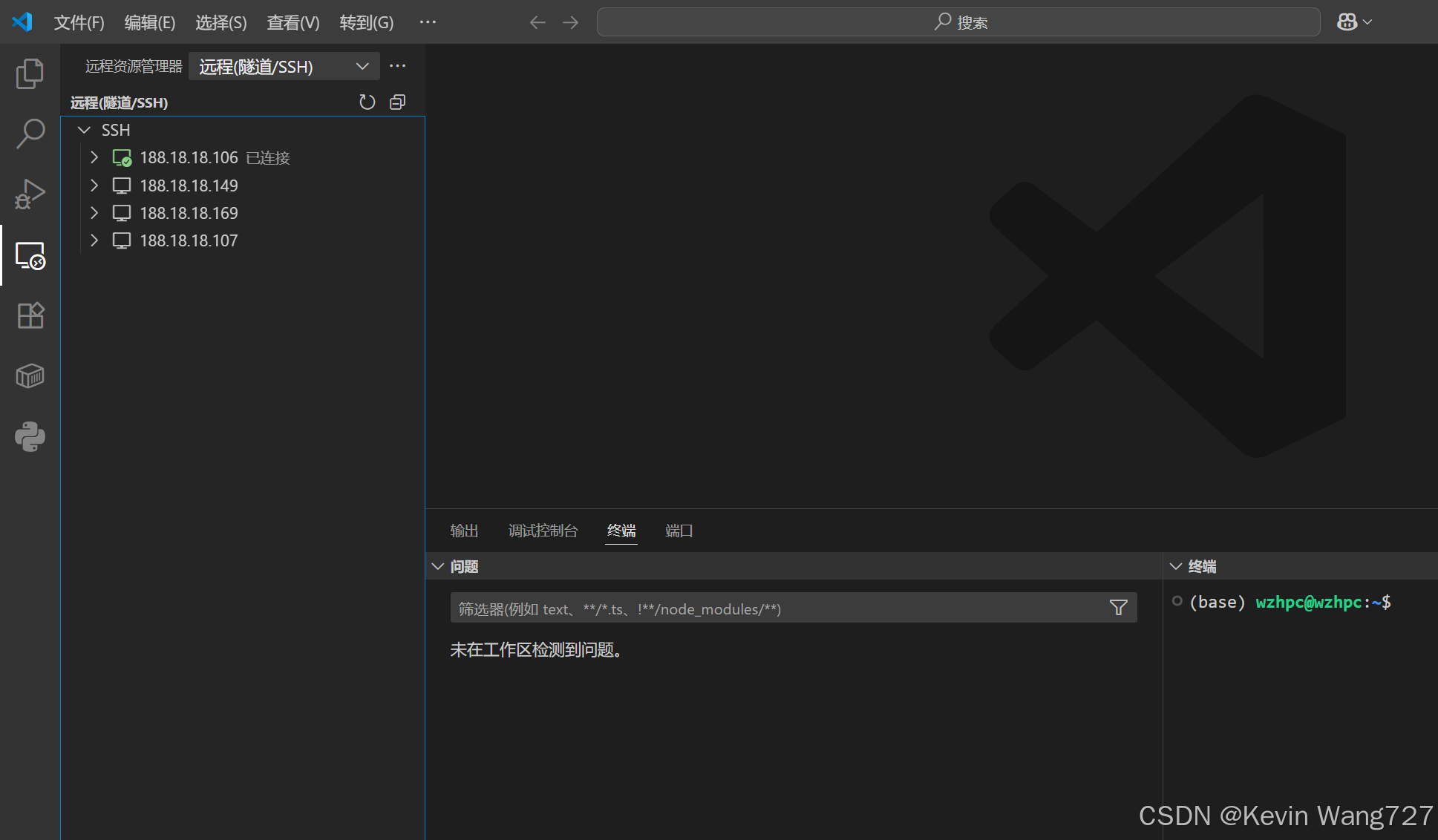The height and width of the screenshot is (840, 1438).
Task: Open the Extensions view
Action: [x=30, y=316]
